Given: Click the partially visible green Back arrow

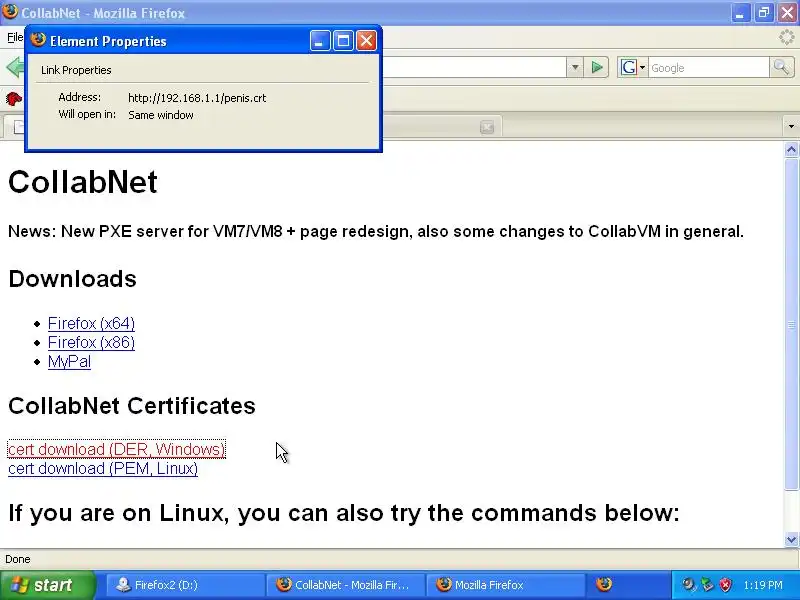Looking at the screenshot, I should [x=15, y=67].
